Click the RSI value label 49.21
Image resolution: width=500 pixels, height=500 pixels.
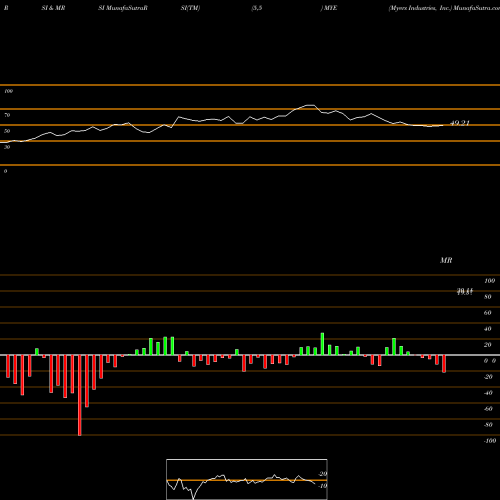[460, 123]
